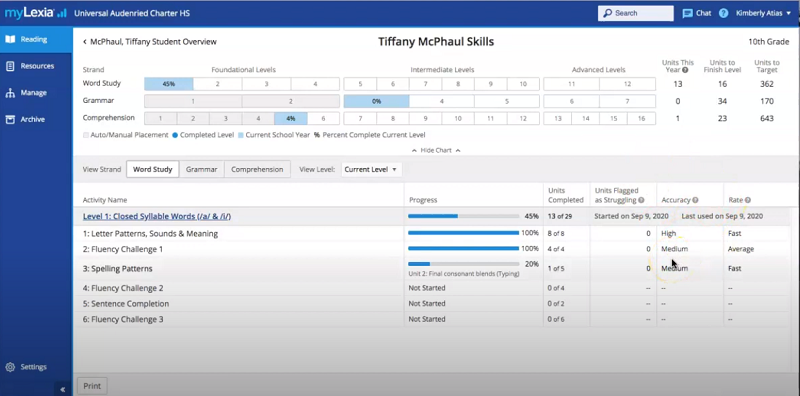This screenshot has height=396, width=800.
Task: Click Spelling Patterns 20% progress bar
Action: (463, 264)
